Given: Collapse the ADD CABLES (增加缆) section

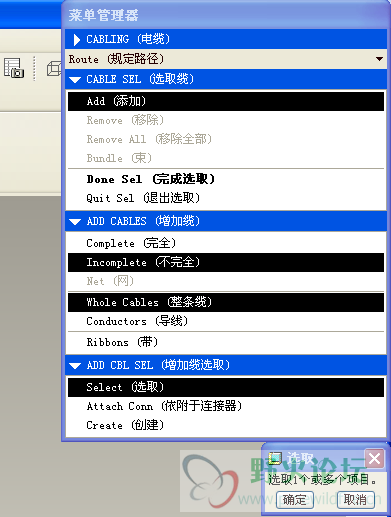Looking at the screenshot, I should [x=226, y=221].
